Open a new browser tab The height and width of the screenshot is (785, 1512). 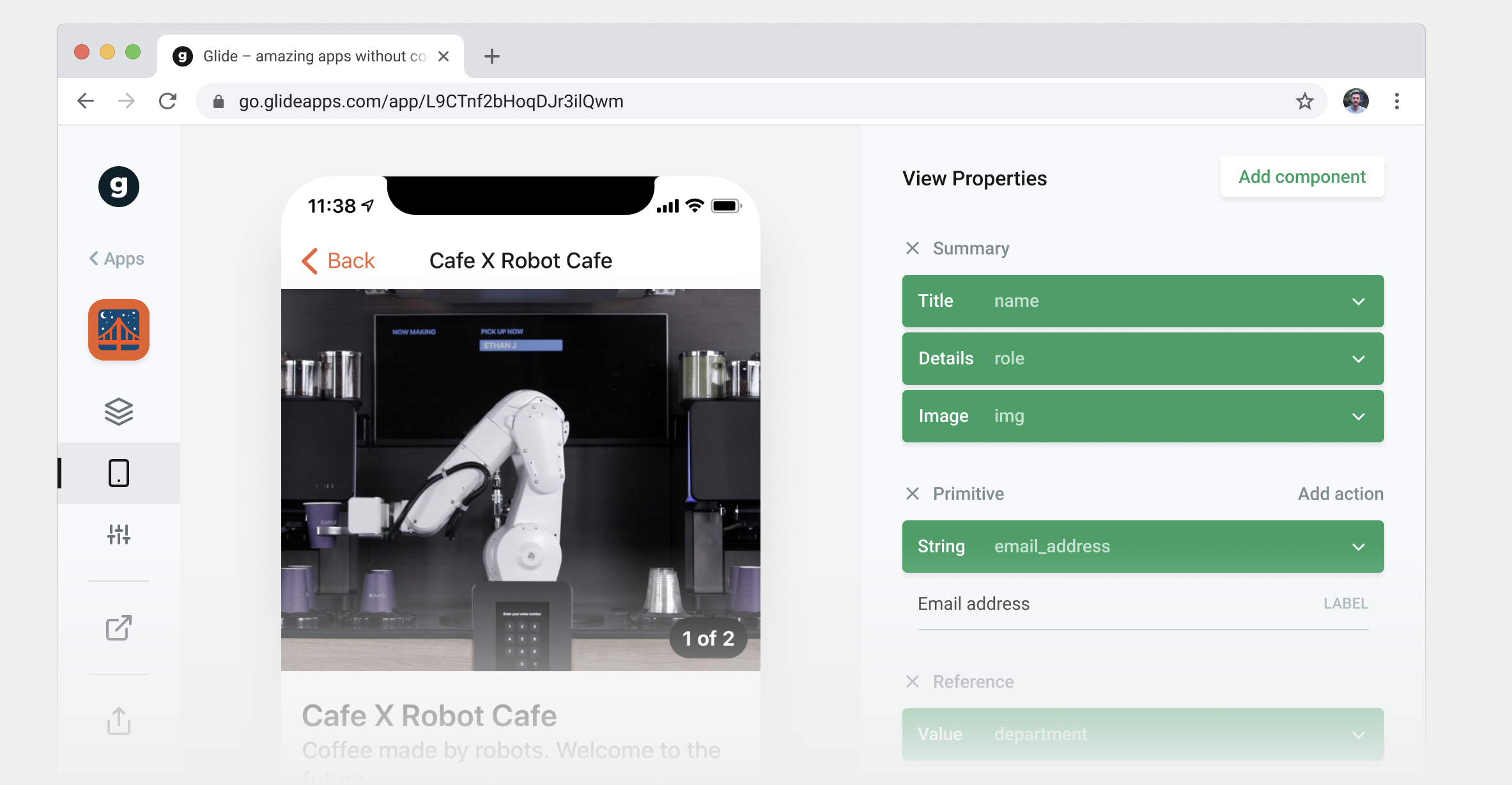491,56
